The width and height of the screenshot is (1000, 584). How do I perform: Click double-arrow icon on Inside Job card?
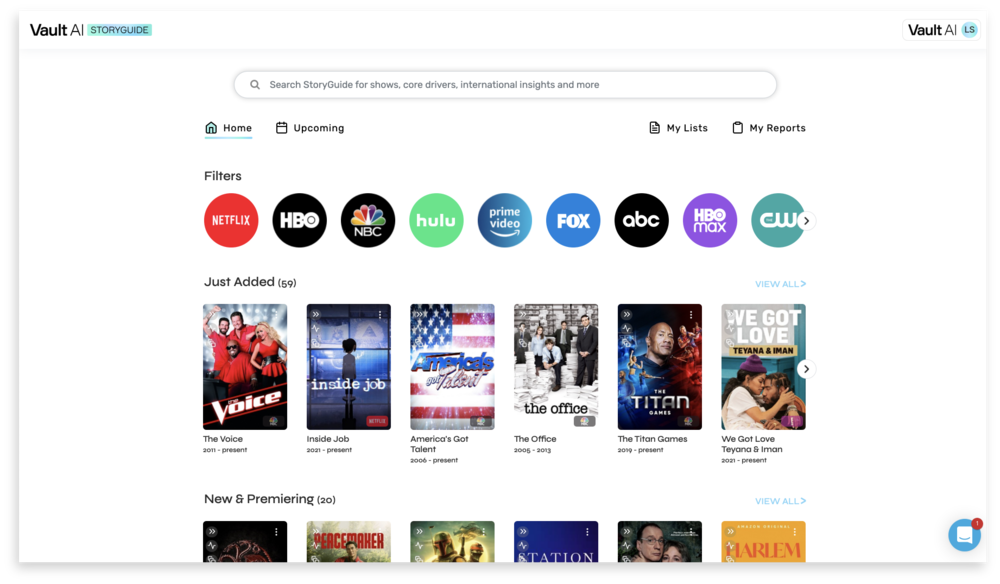tap(316, 314)
